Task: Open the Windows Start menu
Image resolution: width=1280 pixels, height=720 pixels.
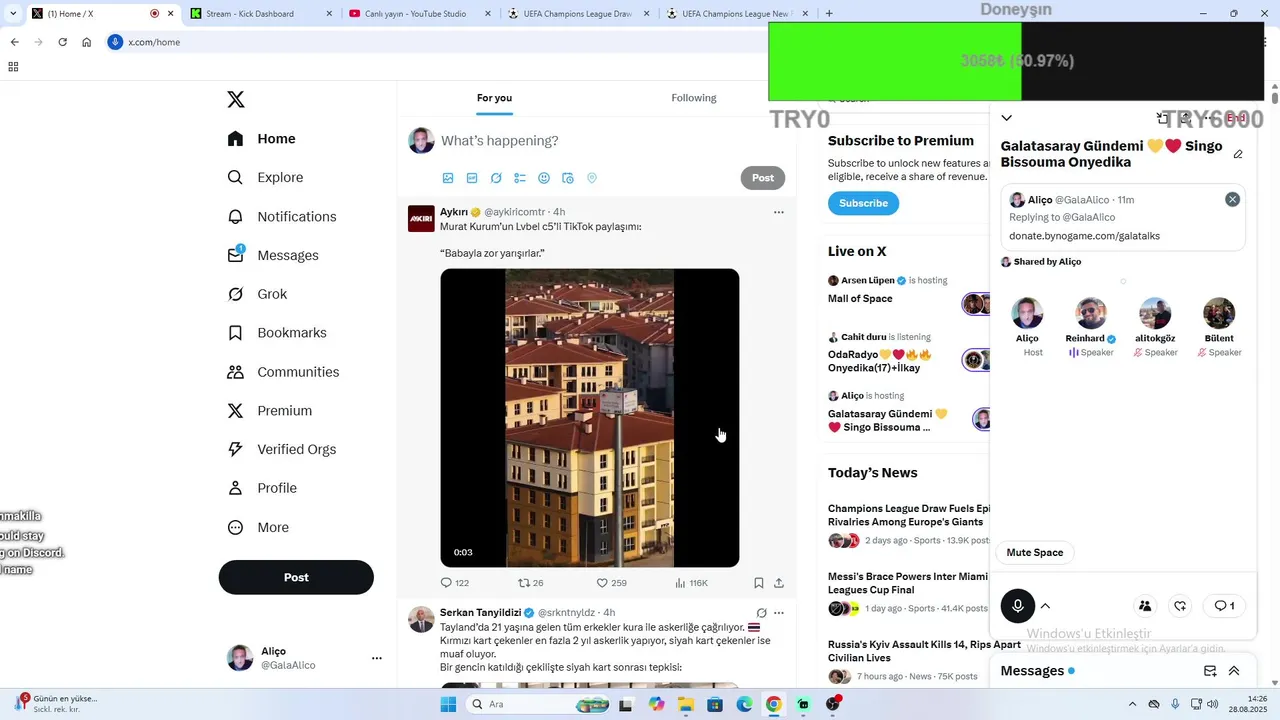Action: pyautogui.click(x=448, y=704)
